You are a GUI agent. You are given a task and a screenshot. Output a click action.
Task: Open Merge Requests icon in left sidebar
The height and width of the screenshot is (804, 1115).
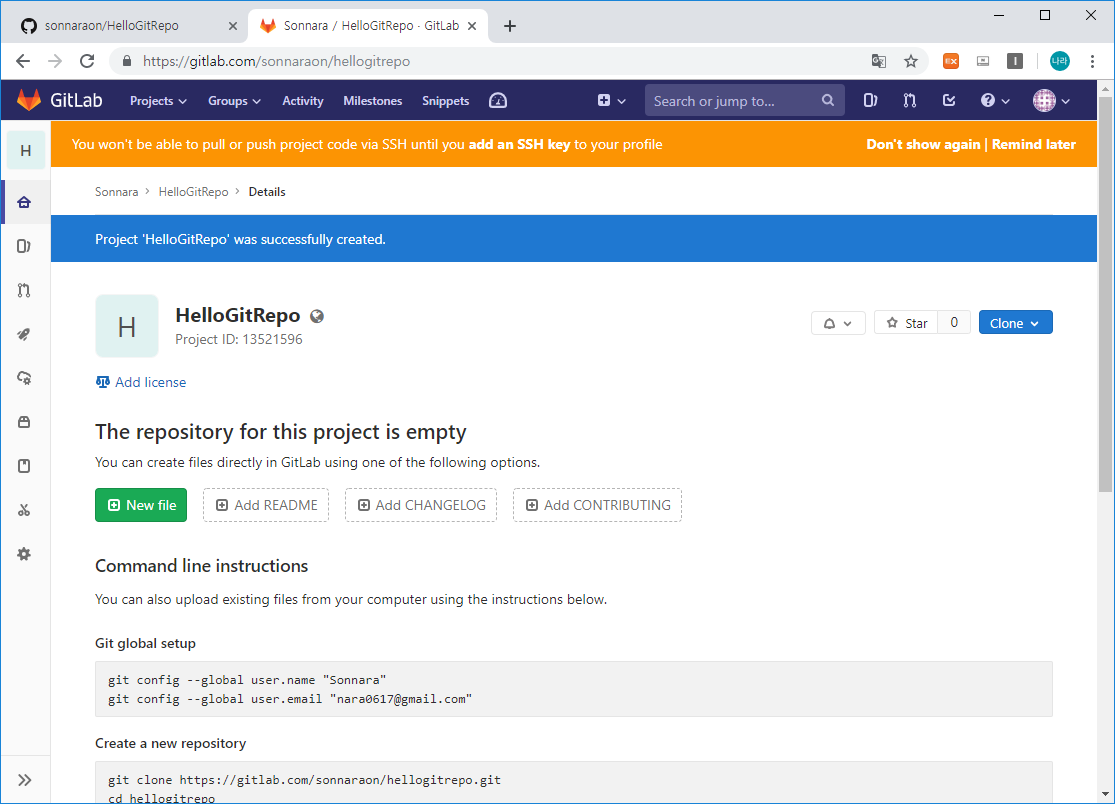tap(24, 290)
